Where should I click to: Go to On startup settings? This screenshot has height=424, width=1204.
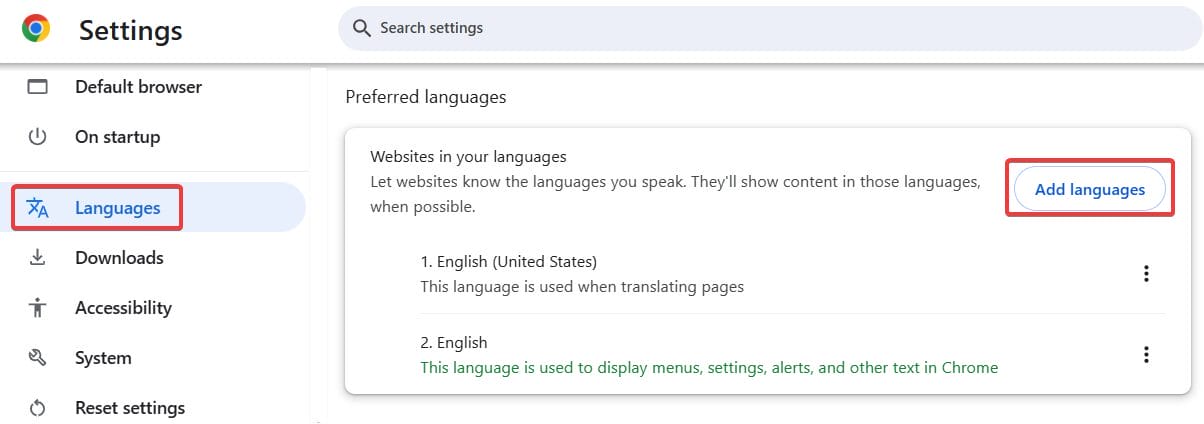click(117, 137)
